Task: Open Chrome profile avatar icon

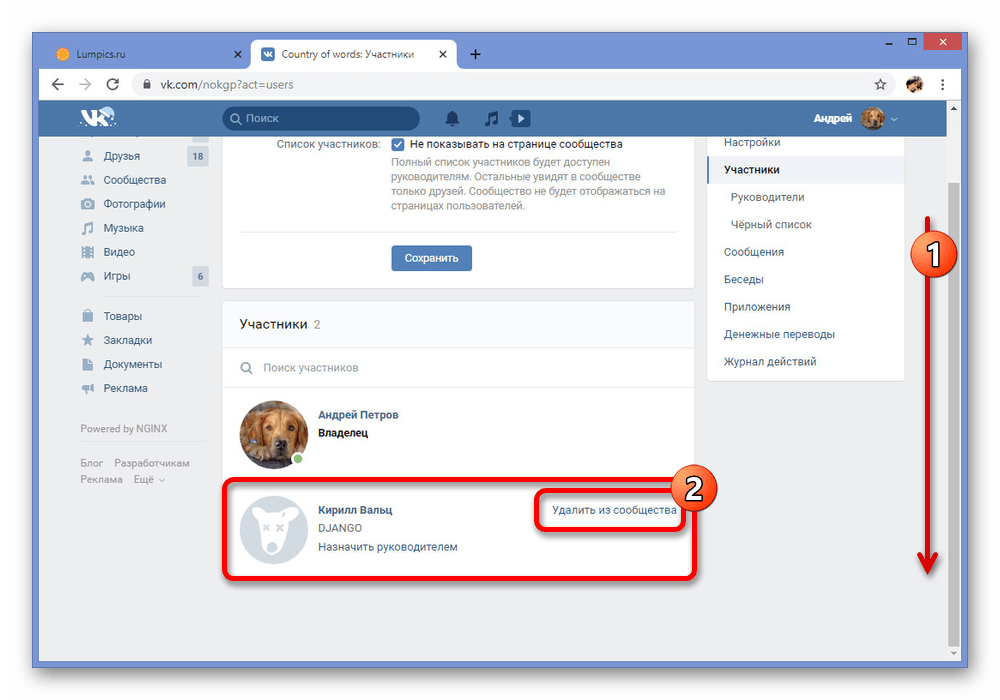Action: click(x=915, y=84)
